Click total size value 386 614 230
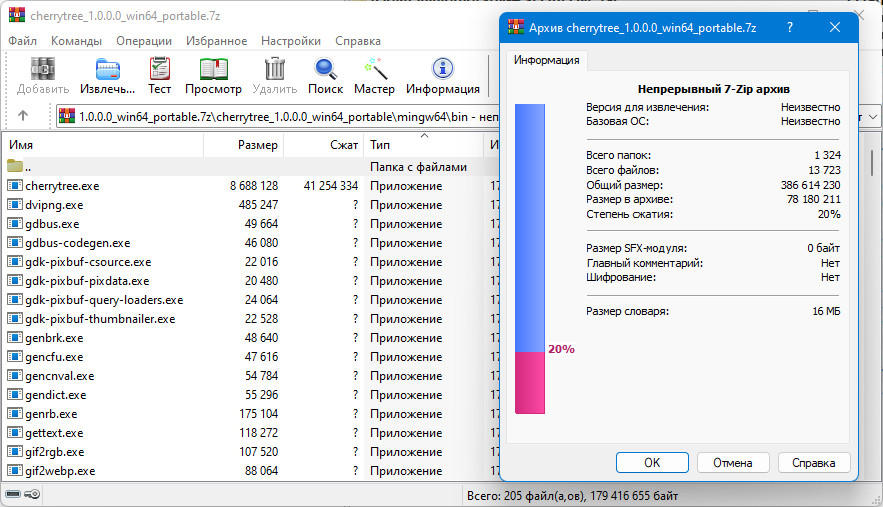Viewport: 883px width, 507px height. coord(810,185)
